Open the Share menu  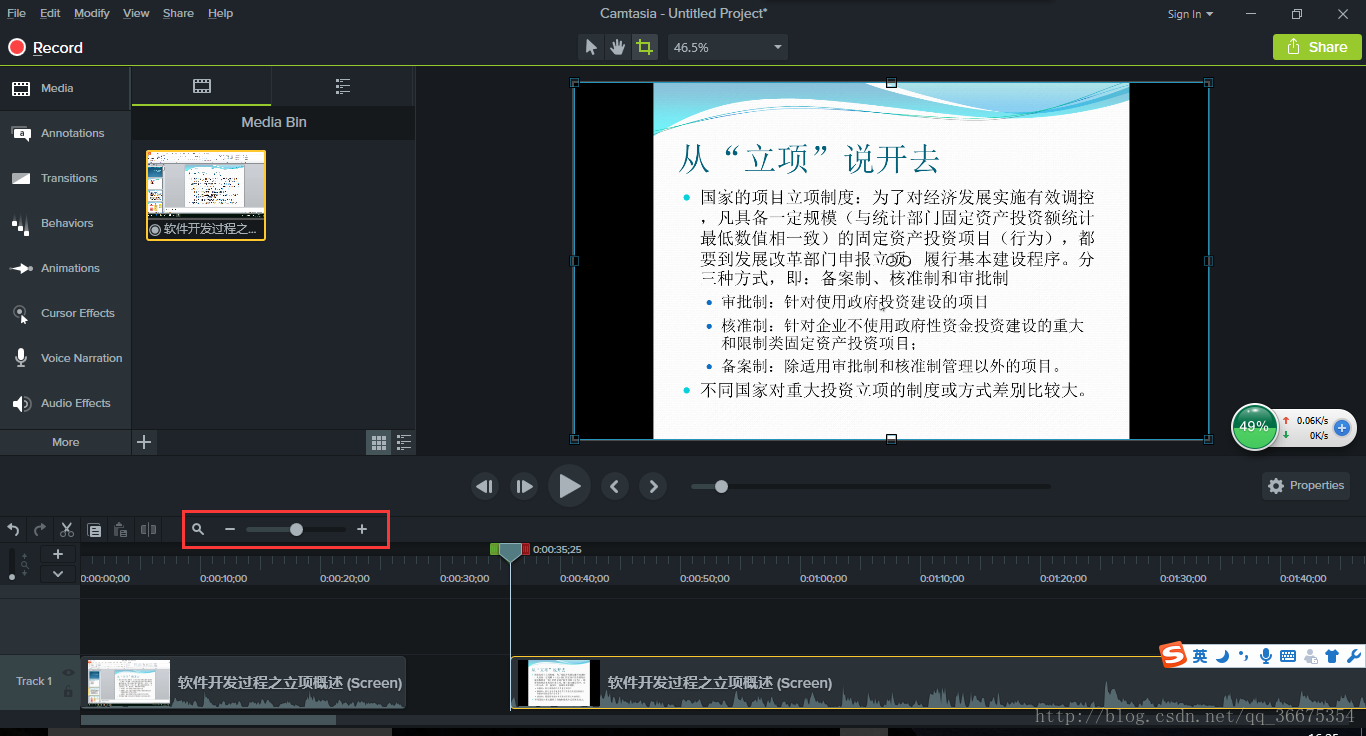pos(178,13)
